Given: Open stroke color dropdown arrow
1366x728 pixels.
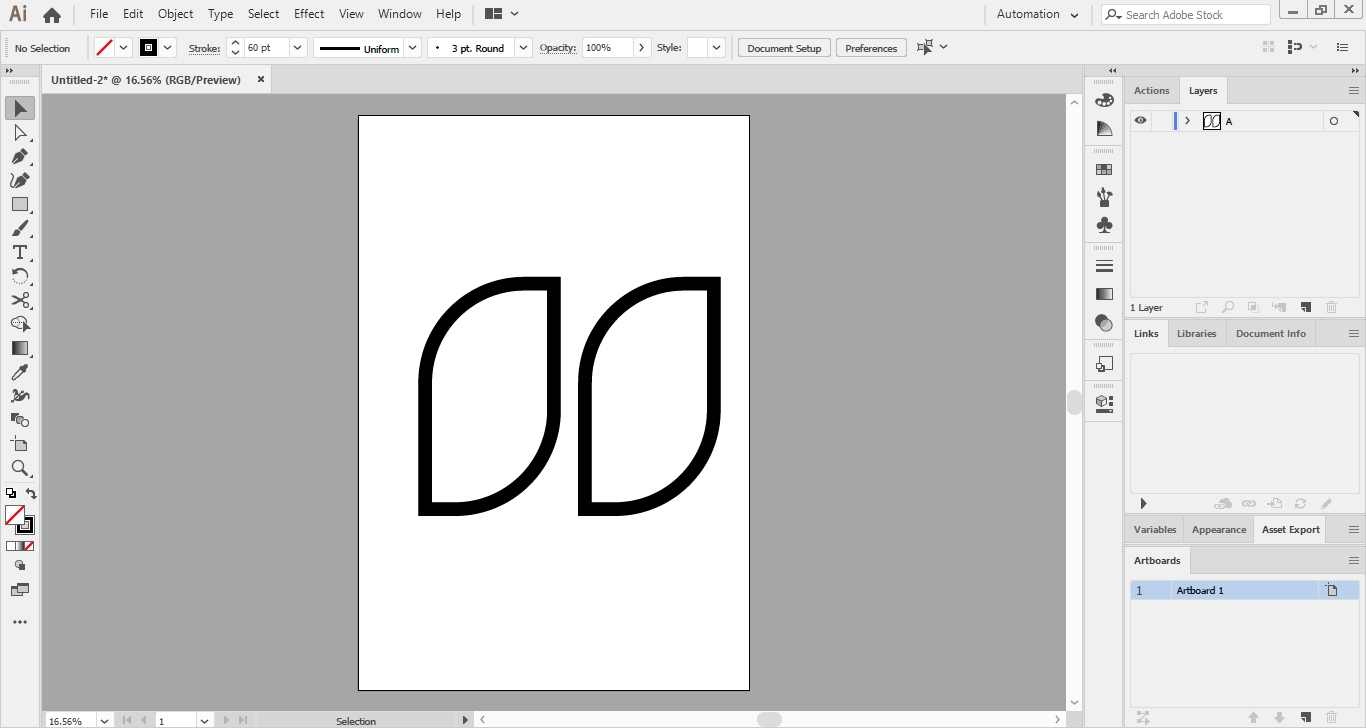Looking at the screenshot, I should click(x=168, y=48).
